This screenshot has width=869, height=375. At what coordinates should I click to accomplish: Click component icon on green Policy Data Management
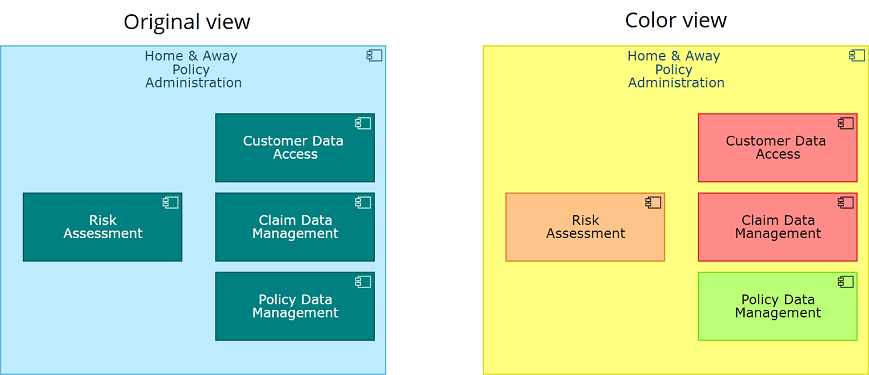coord(846,282)
